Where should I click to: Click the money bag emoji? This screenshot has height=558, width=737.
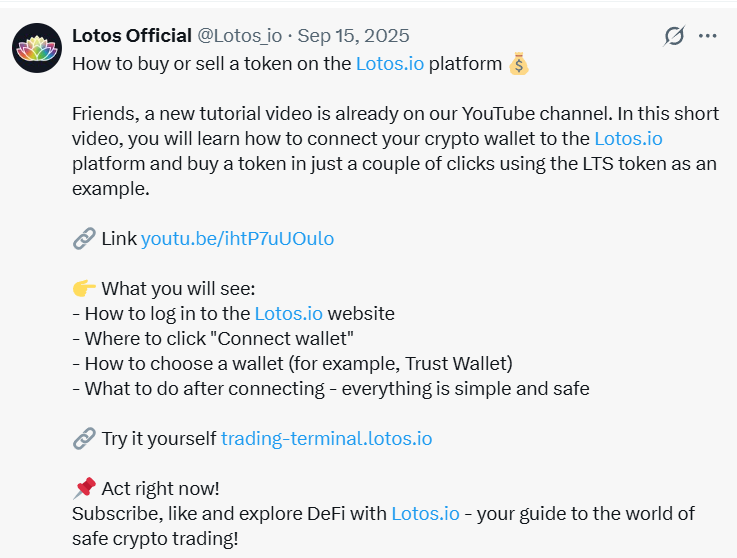click(x=518, y=64)
